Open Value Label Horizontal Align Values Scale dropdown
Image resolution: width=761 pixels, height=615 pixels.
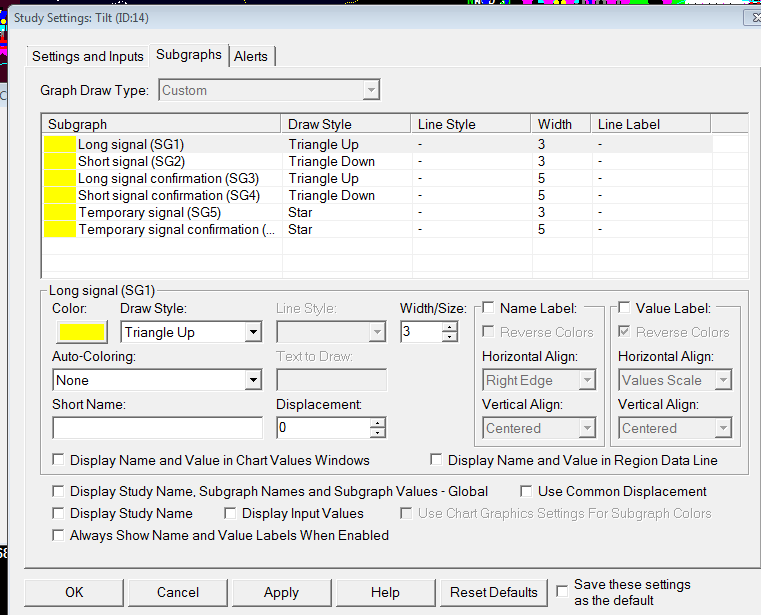pyautogui.click(x=675, y=380)
